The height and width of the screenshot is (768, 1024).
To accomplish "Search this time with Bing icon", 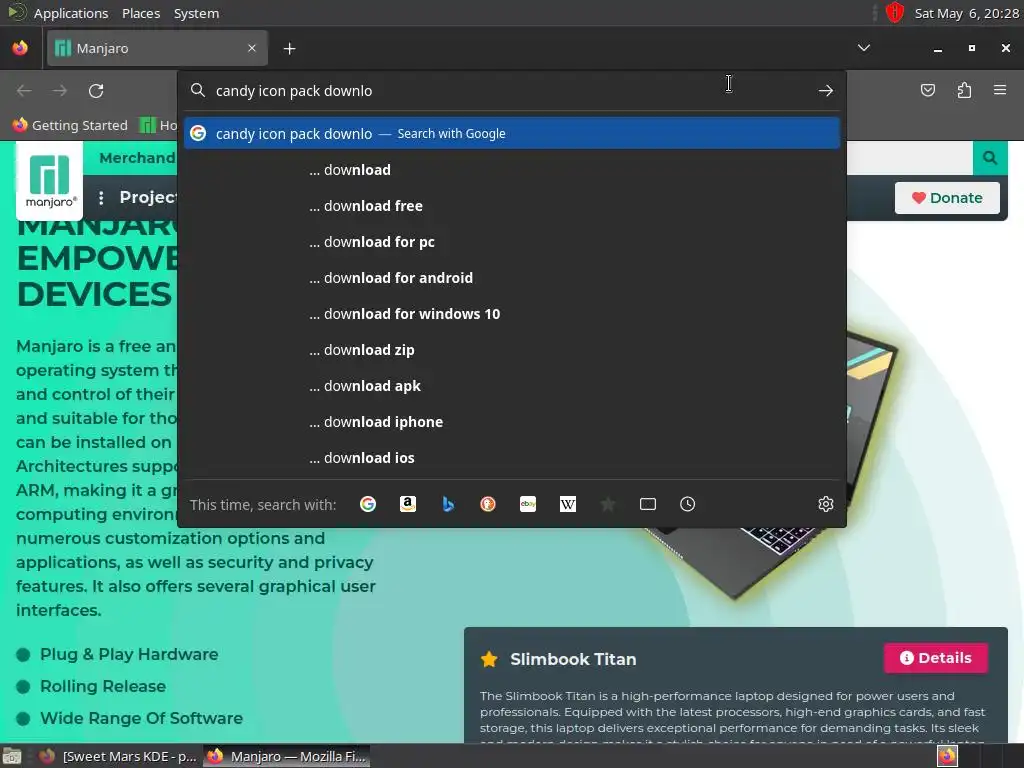I will tap(448, 504).
